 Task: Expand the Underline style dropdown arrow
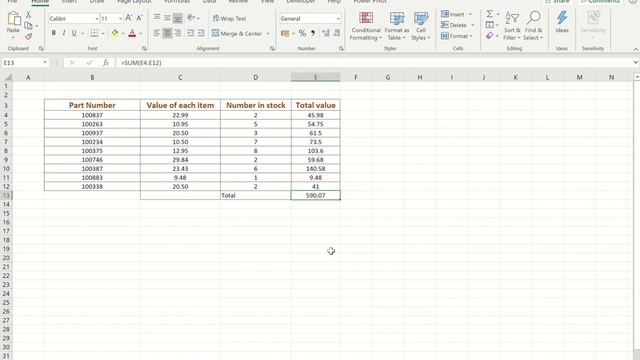(x=82, y=33)
